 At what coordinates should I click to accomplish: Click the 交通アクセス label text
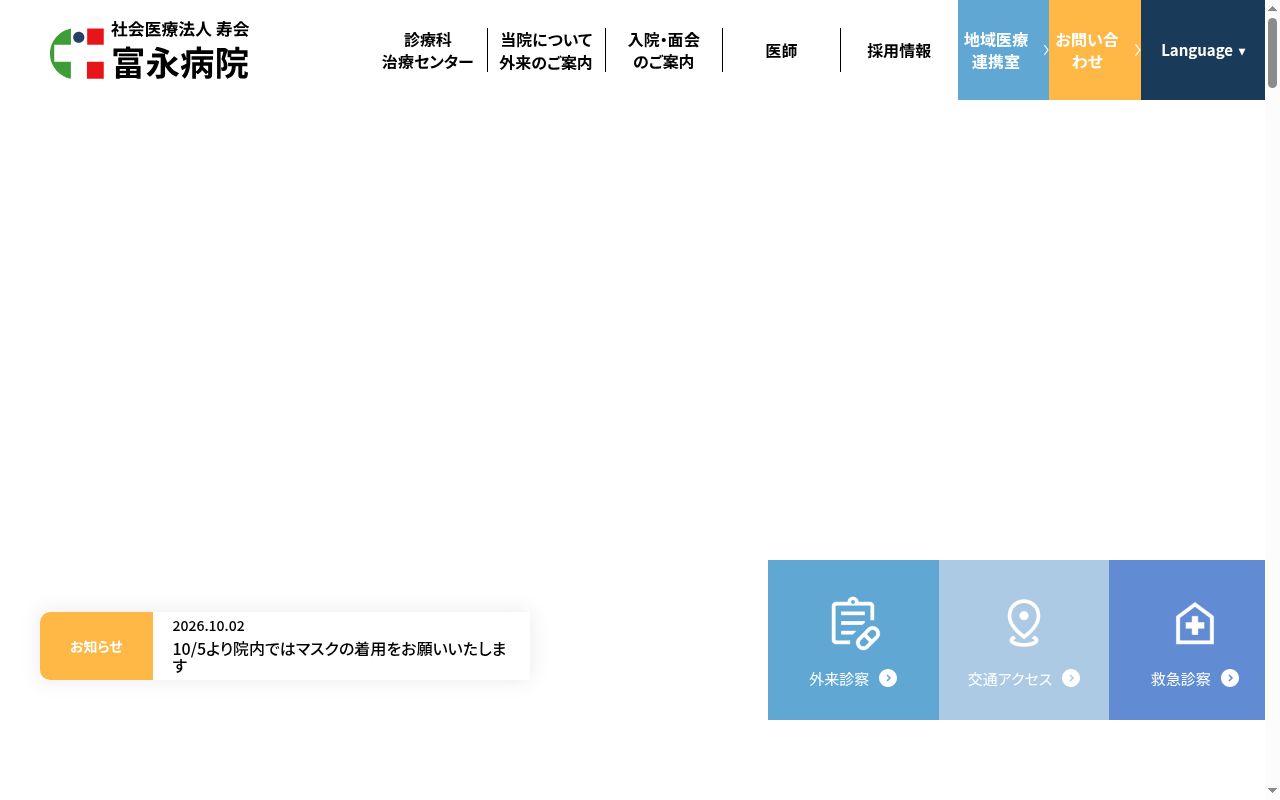[x=1010, y=679]
